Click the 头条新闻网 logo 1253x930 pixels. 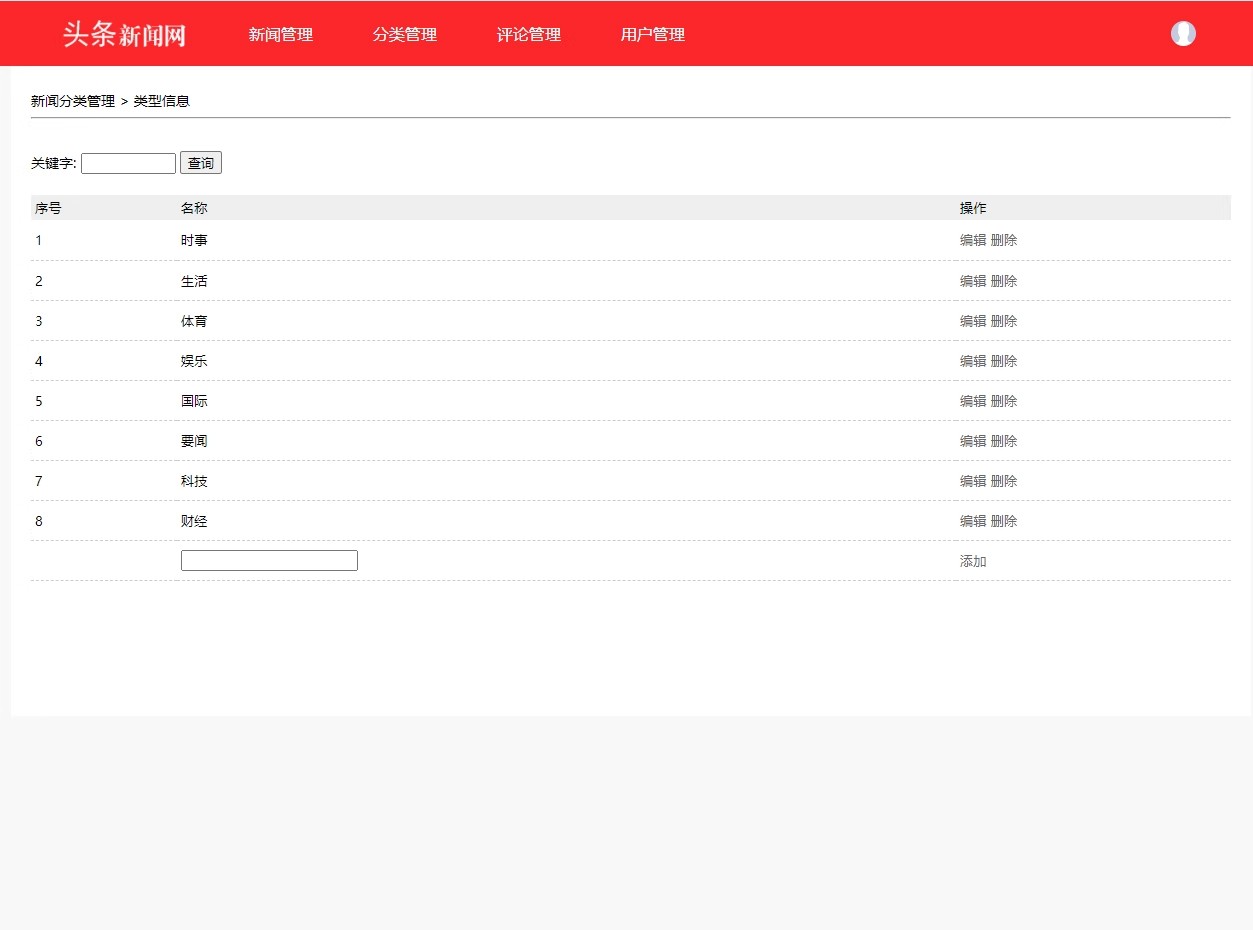click(x=124, y=35)
